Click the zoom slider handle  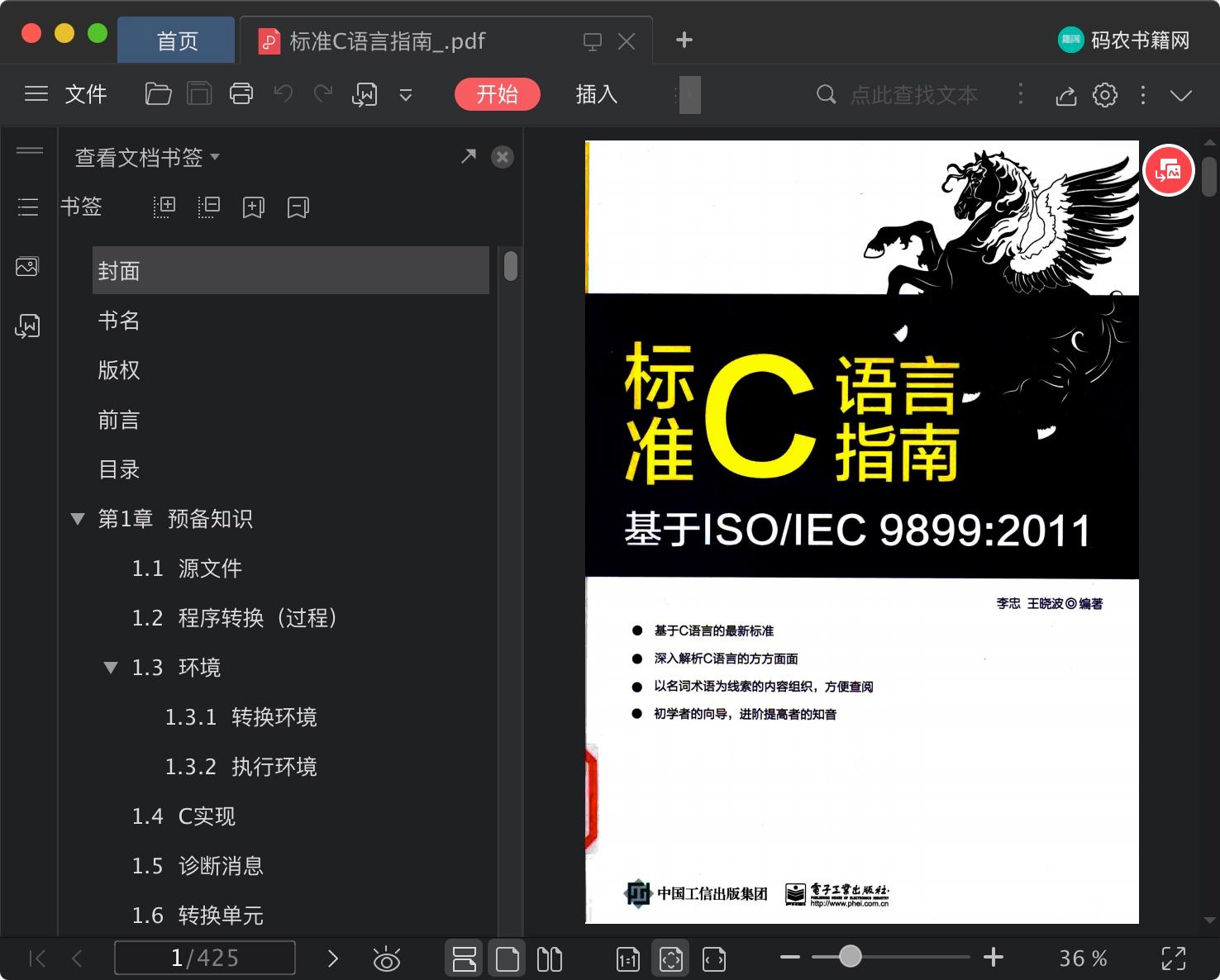pyautogui.click(x=850, y=957)
